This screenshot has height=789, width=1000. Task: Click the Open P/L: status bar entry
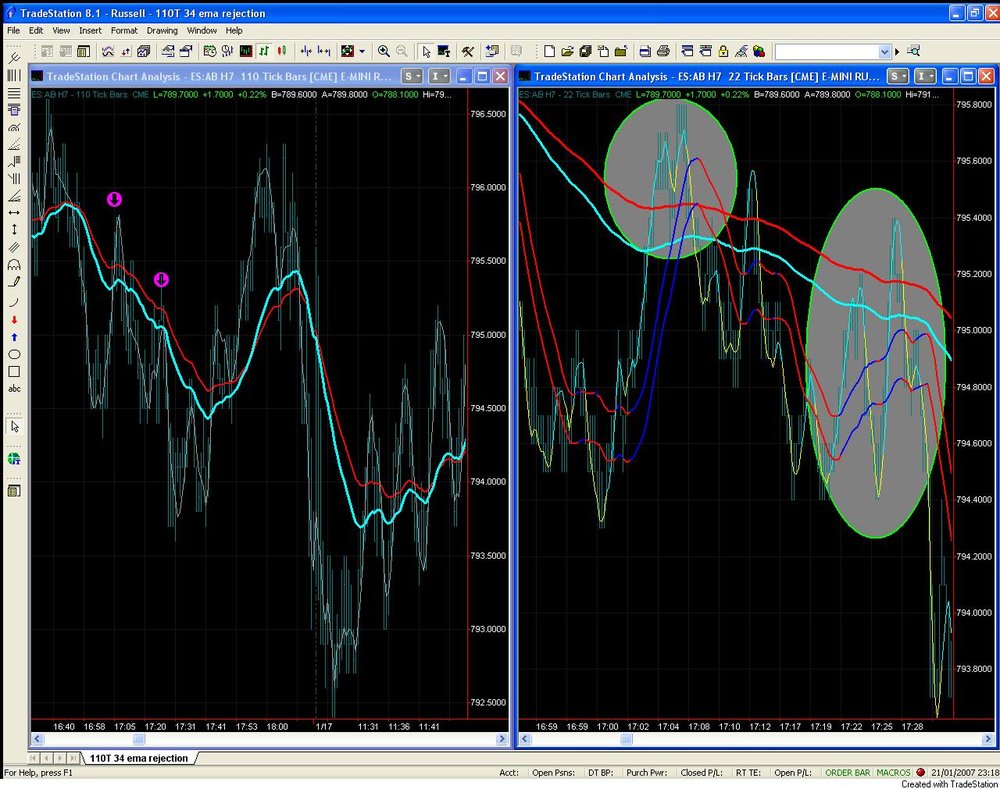click(x=793, y=772)
